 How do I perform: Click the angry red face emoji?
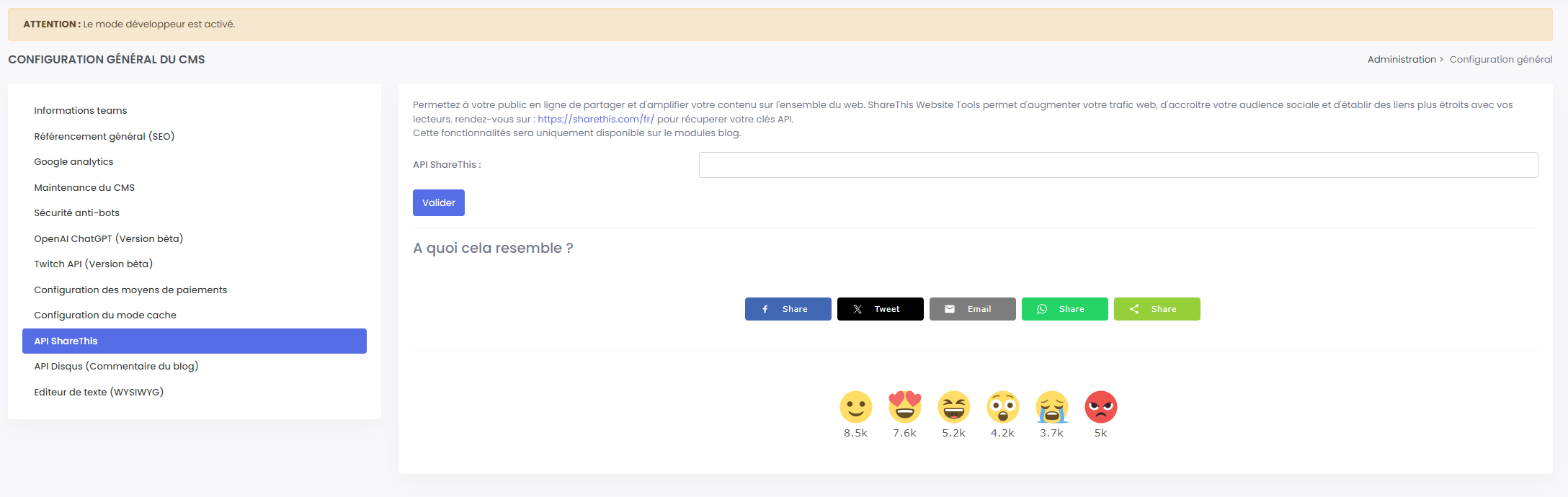point(1100,407)
